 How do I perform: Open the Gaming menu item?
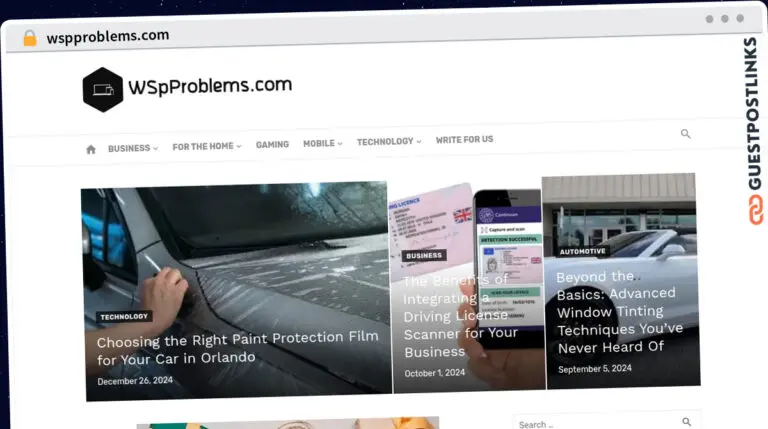pyautogui.click(x=272, y=144)
